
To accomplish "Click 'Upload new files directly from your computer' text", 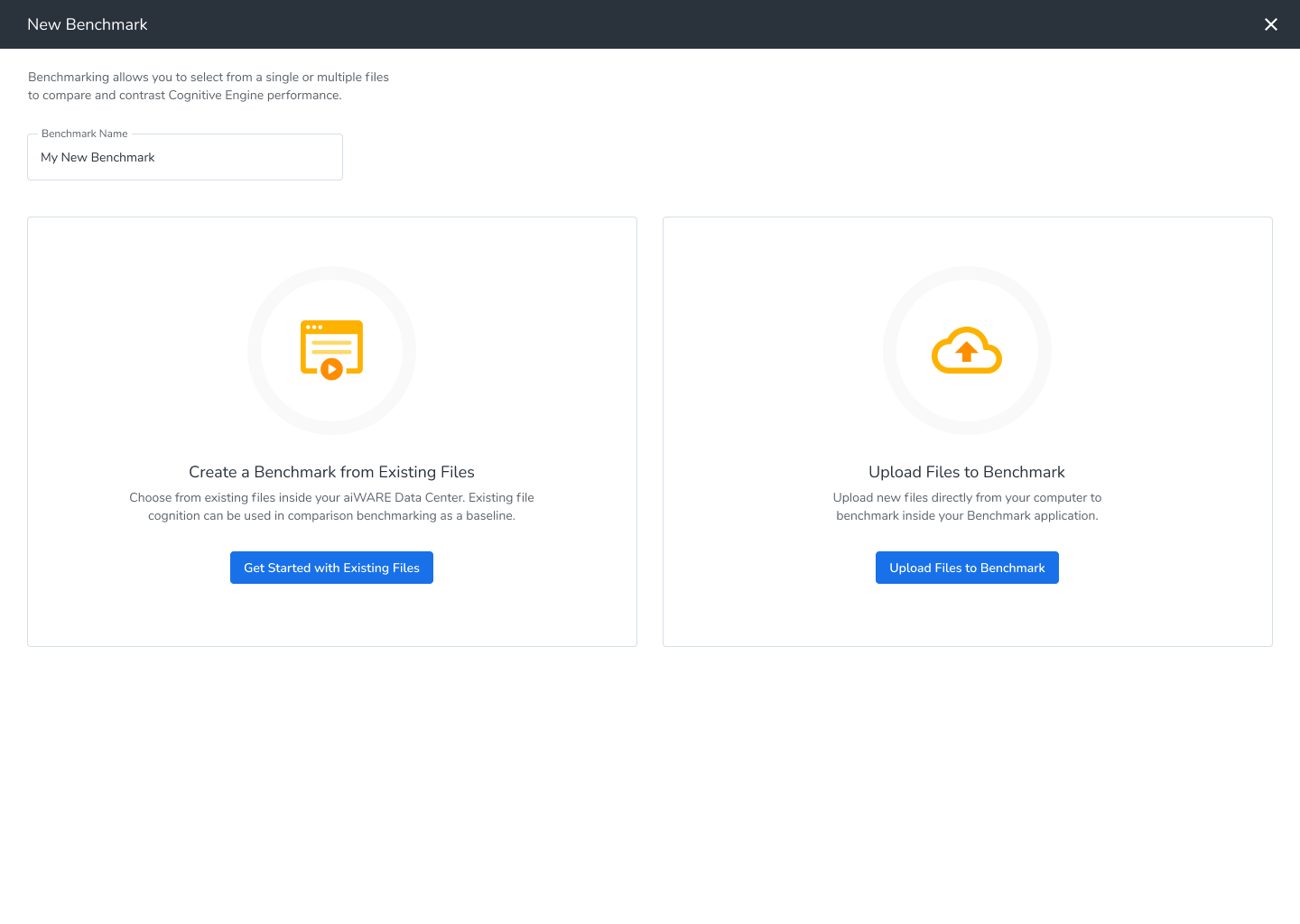I will (x=967, y=506).
